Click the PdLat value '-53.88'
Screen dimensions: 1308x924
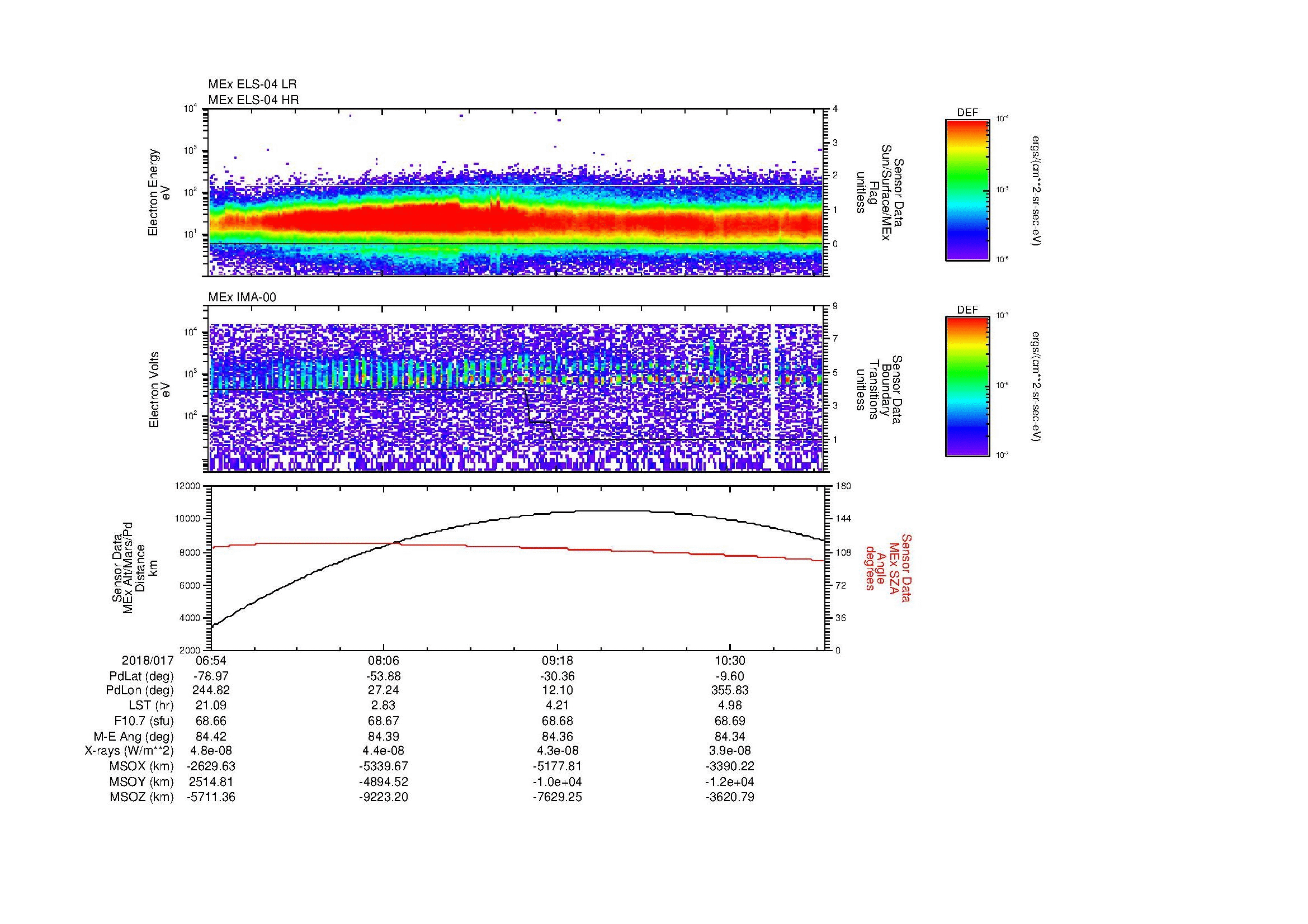pos(384,676)
